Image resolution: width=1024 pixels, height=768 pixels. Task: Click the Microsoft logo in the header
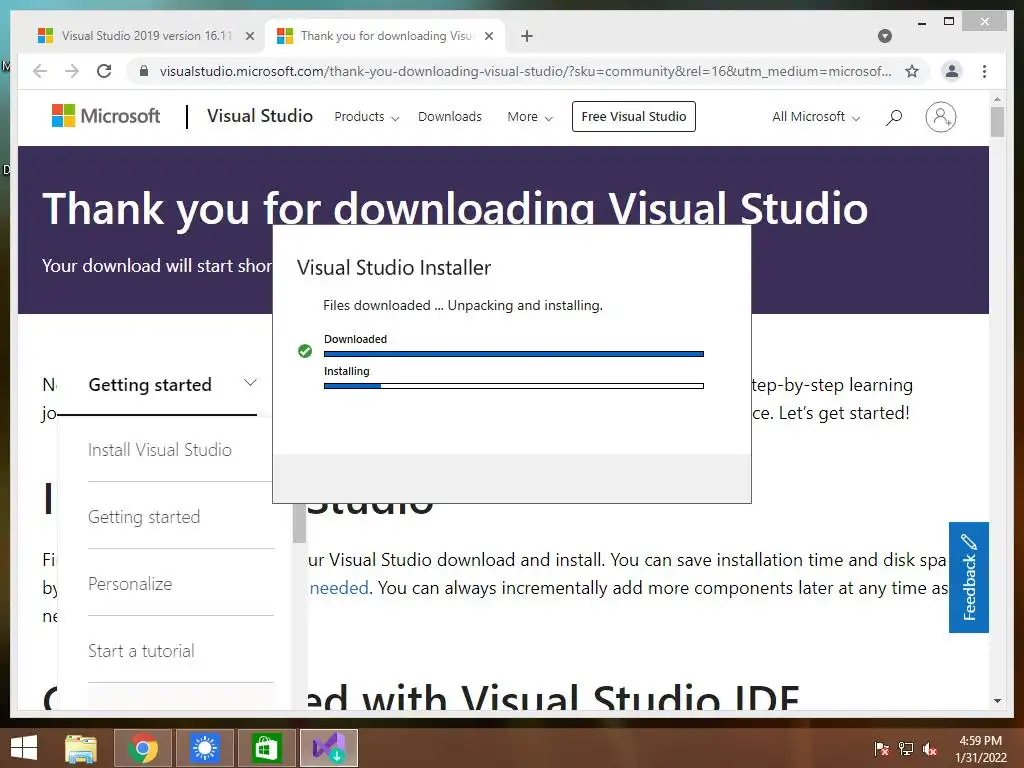click(106, 116)
